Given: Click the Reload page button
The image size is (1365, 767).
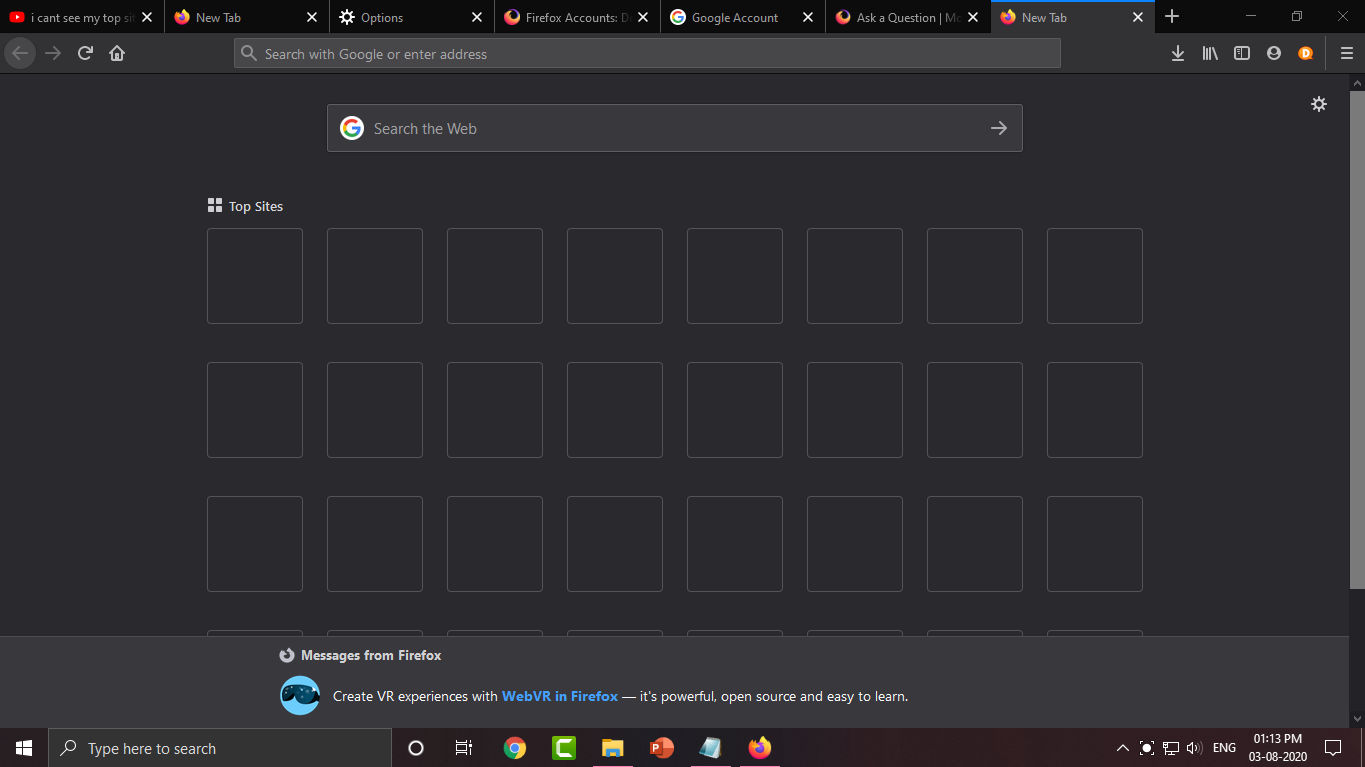Looking at the screenshot, I should click(x=85, y=54).
